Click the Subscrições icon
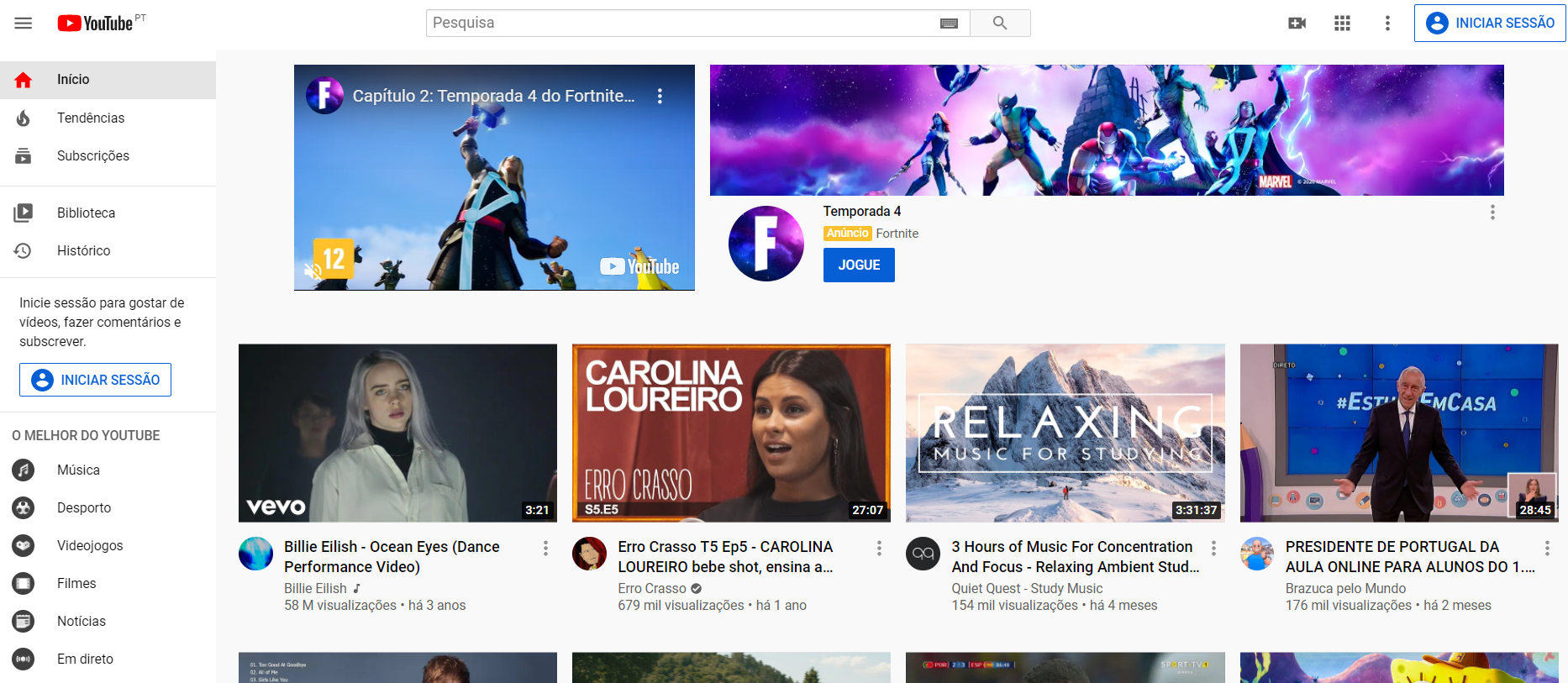 click(24, 155)
